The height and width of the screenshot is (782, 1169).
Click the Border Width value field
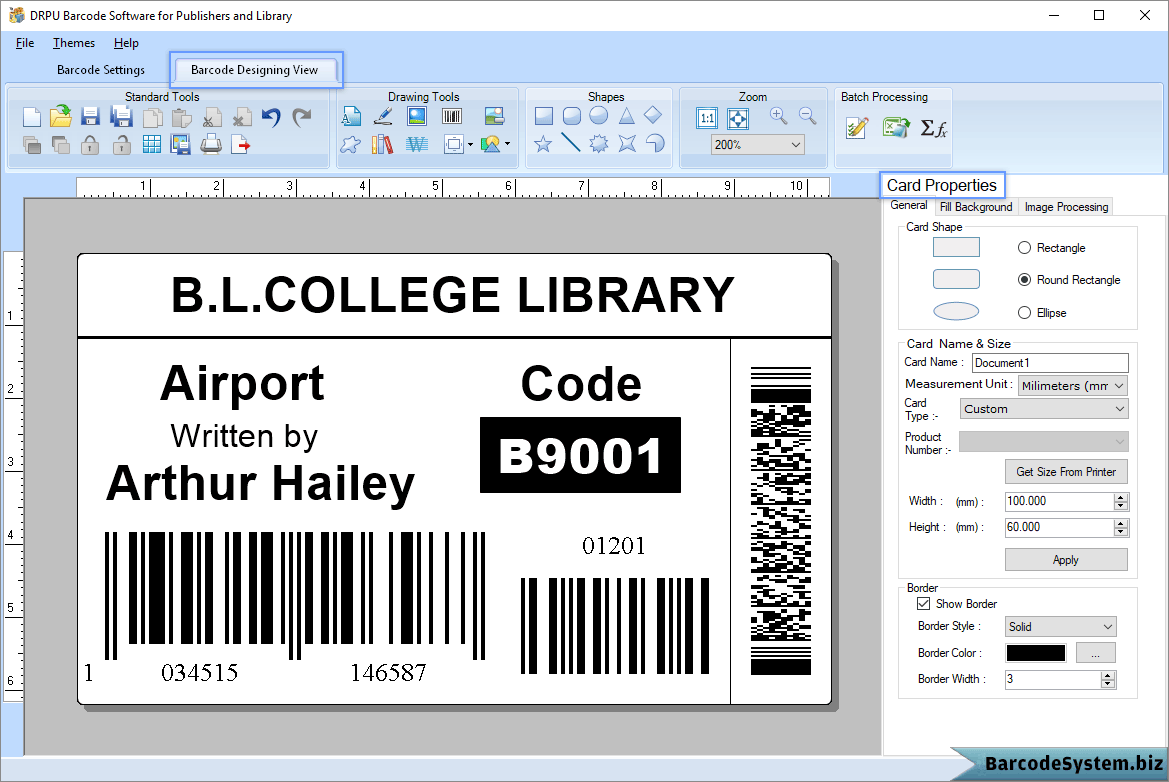1053,679
